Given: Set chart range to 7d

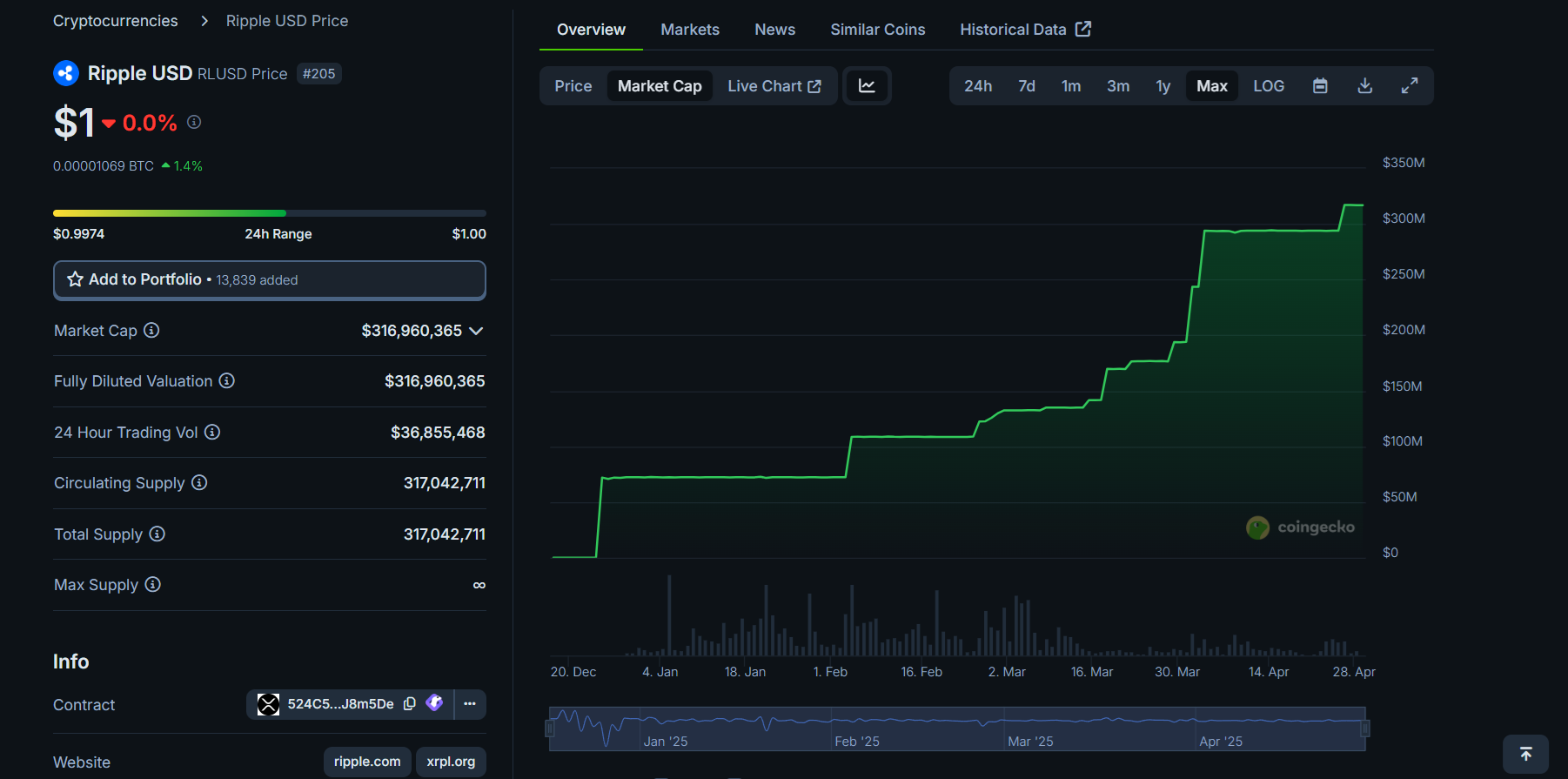Looking at the screenshot, I should (x=1027, y=86).
